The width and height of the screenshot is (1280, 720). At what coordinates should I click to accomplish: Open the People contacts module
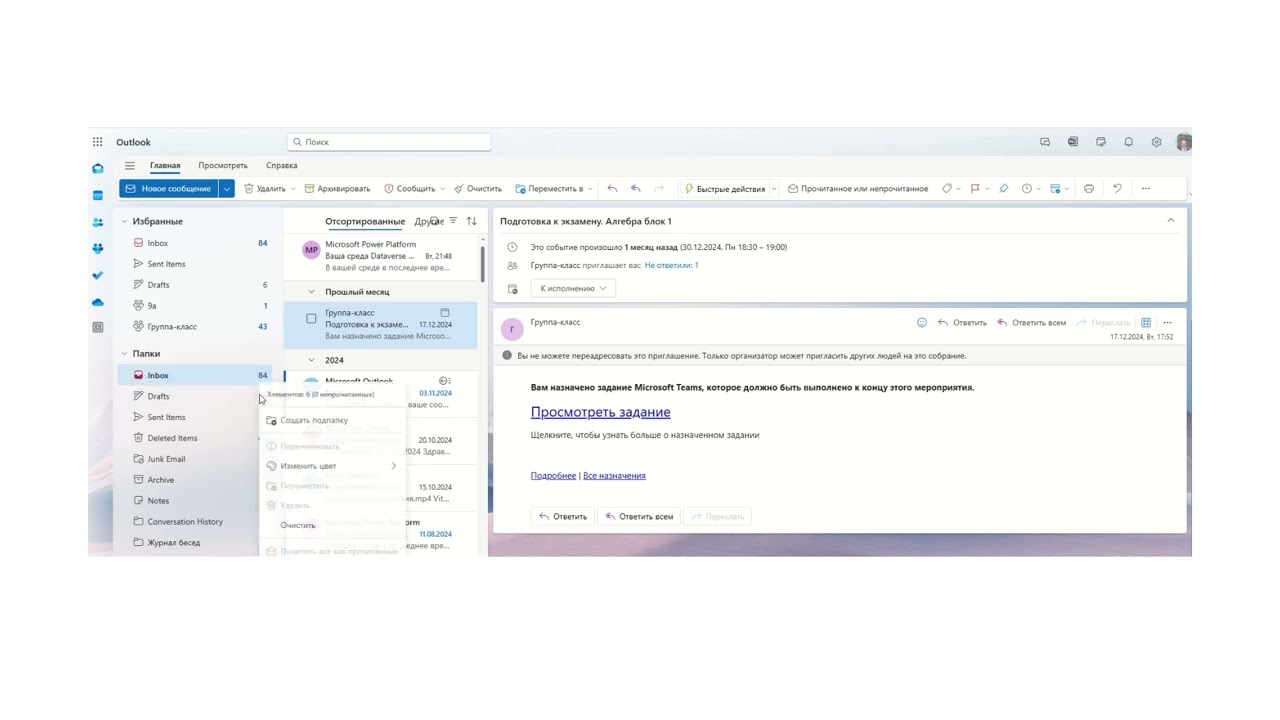pos(97,222)
